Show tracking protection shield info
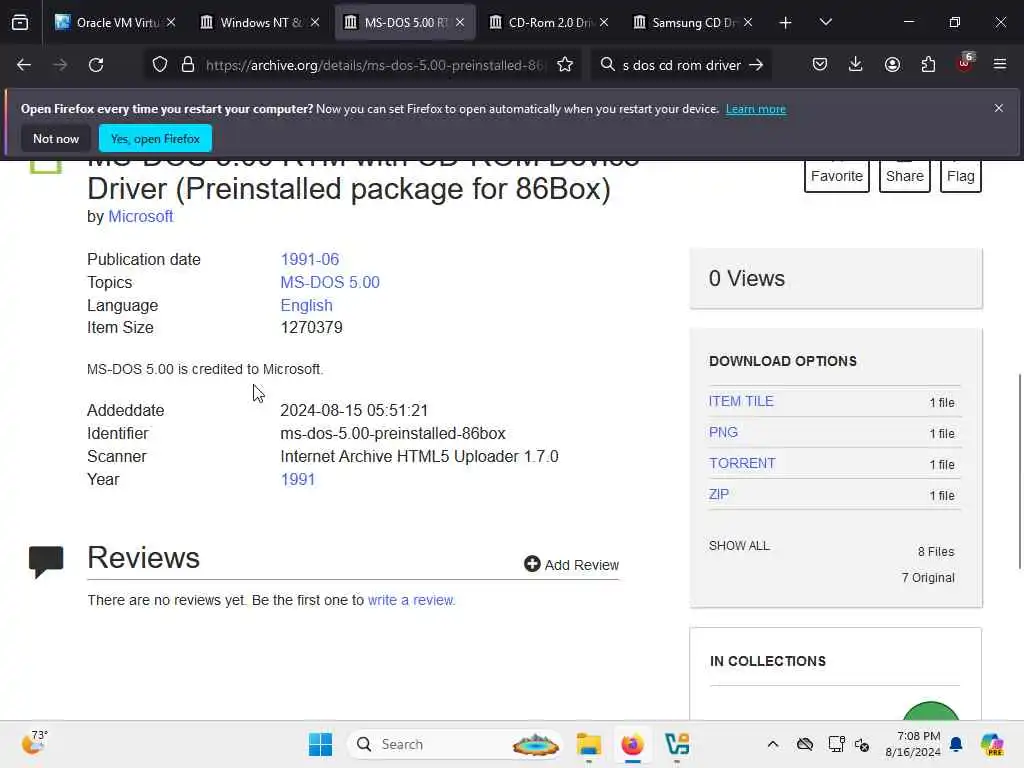This screenshot has height=768, width=1024. (160, 65)
